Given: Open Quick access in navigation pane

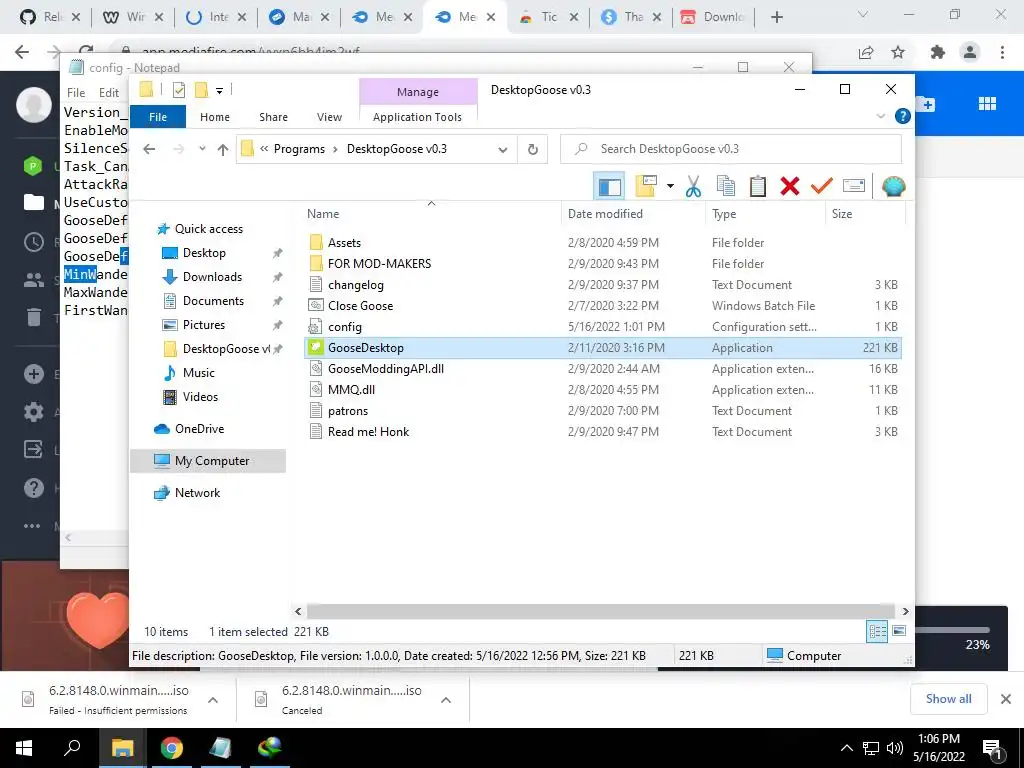Looking at the screenshot, I should 208,229.
